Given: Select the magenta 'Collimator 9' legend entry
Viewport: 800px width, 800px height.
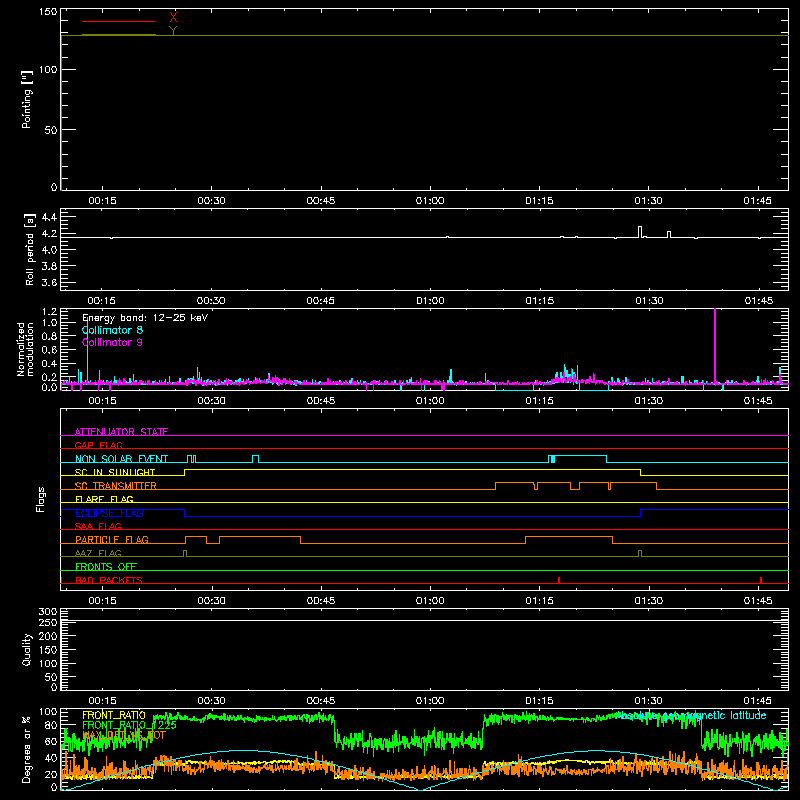Looking at the screenshot, I should pos(112,342).
